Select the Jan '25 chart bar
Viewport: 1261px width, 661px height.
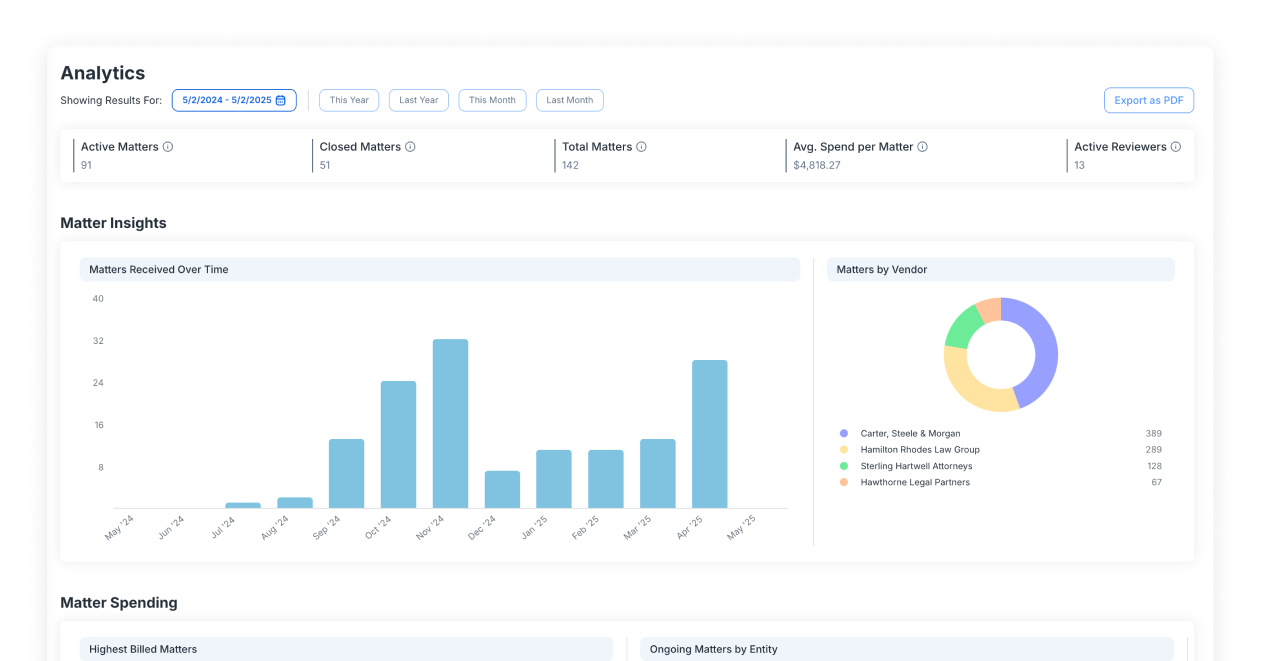coord(554,479)
